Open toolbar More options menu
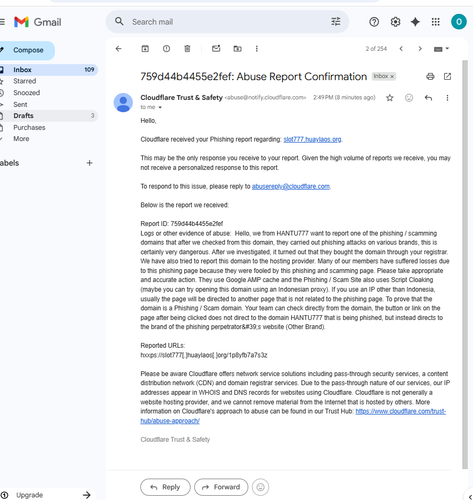The height and width of the screenshot is (500, 473). pos(257,49)
